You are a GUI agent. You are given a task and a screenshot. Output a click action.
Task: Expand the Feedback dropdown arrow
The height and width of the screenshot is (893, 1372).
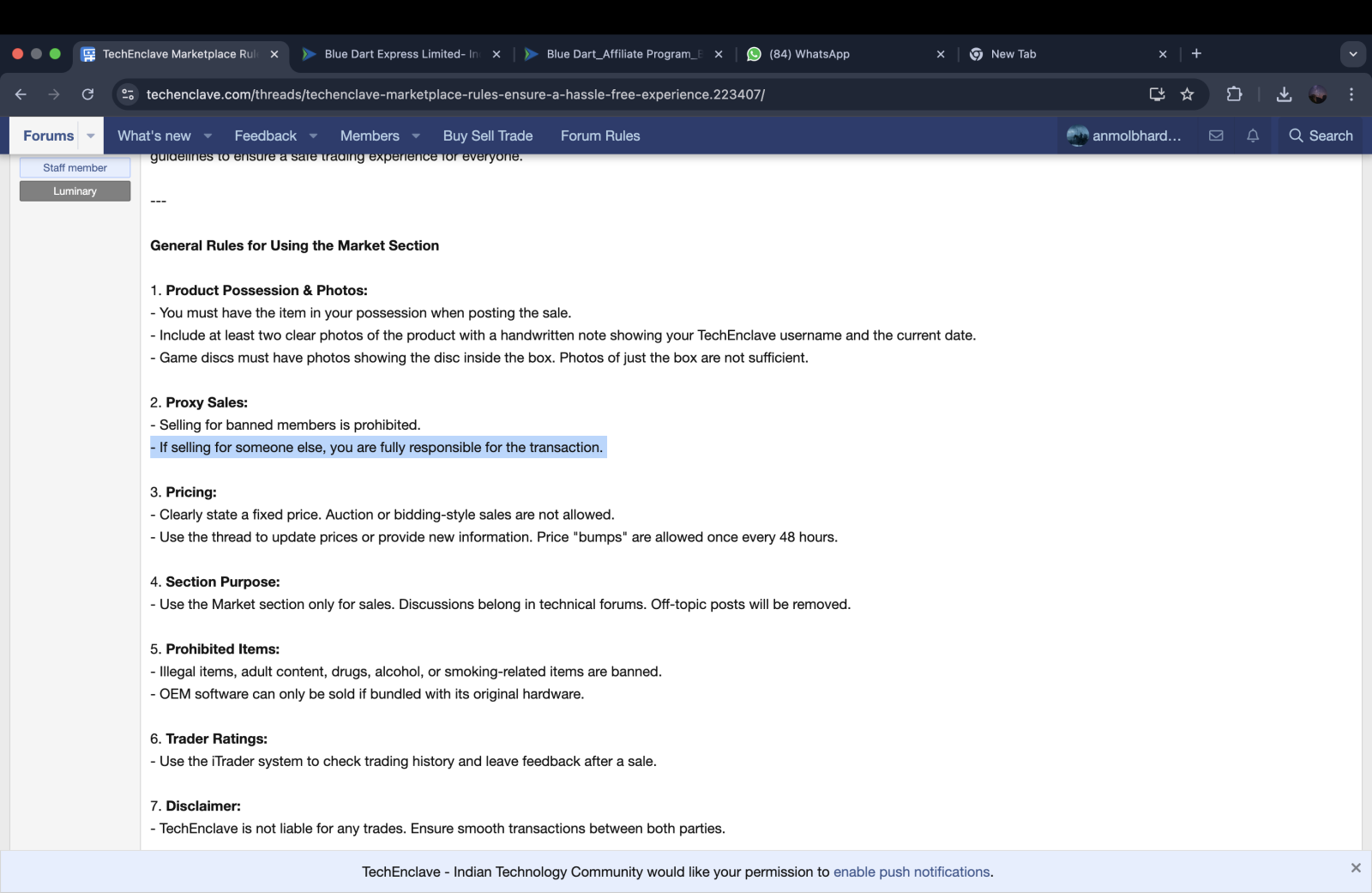tap(313, 136)
